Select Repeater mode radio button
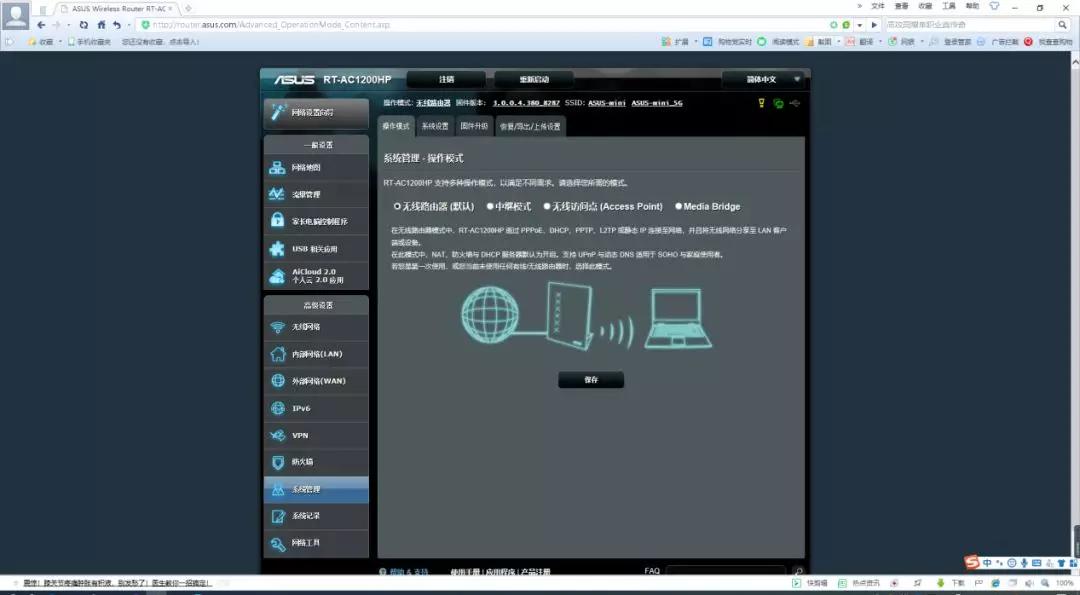The image size is (1080, 595). (x=490, y=207)
